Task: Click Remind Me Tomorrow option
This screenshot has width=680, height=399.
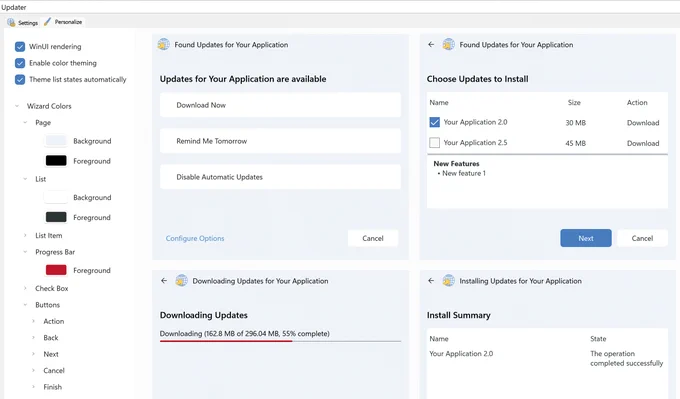Action: [280, 141]
